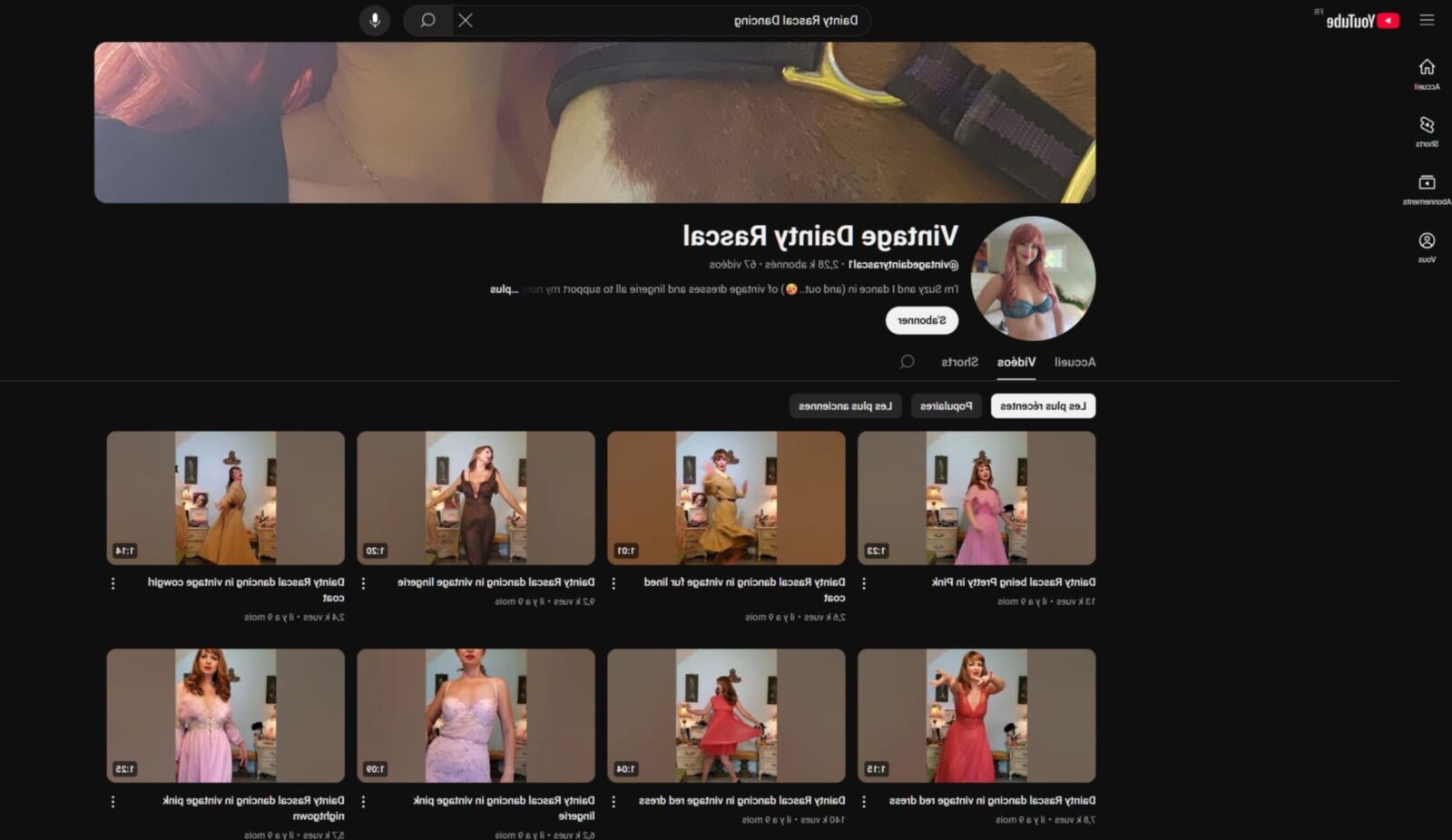Click title dancing in vintage cowgirl coat

pyautogui.click(x=246, y=590)
